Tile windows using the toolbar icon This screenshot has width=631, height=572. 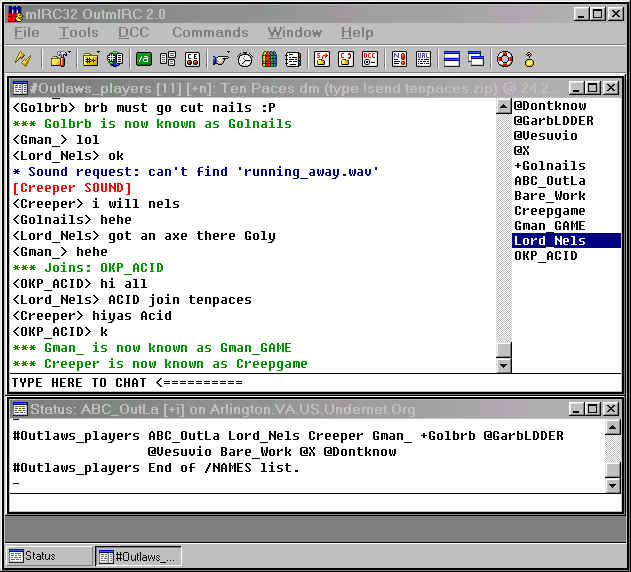[452, 59]
